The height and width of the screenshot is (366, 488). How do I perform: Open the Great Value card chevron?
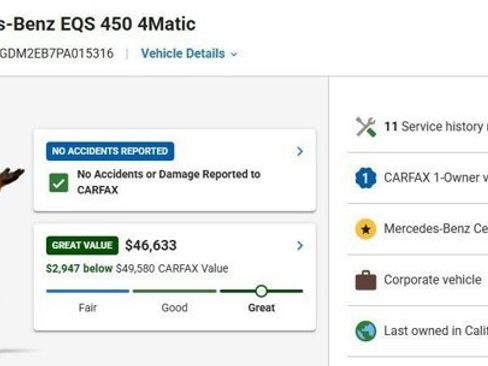point(300,246)
